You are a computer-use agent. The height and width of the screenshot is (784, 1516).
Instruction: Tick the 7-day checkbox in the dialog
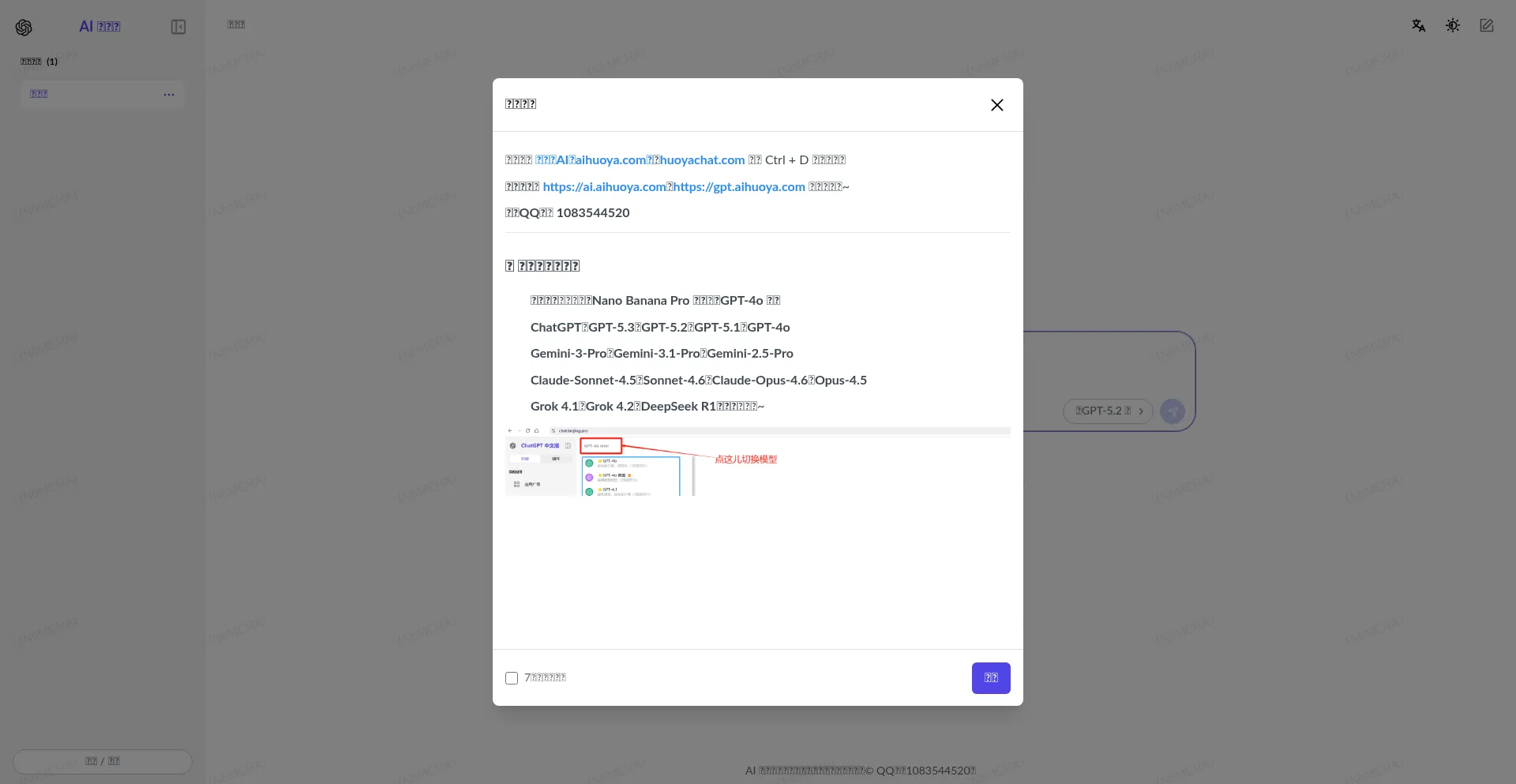tap(512, 678)
